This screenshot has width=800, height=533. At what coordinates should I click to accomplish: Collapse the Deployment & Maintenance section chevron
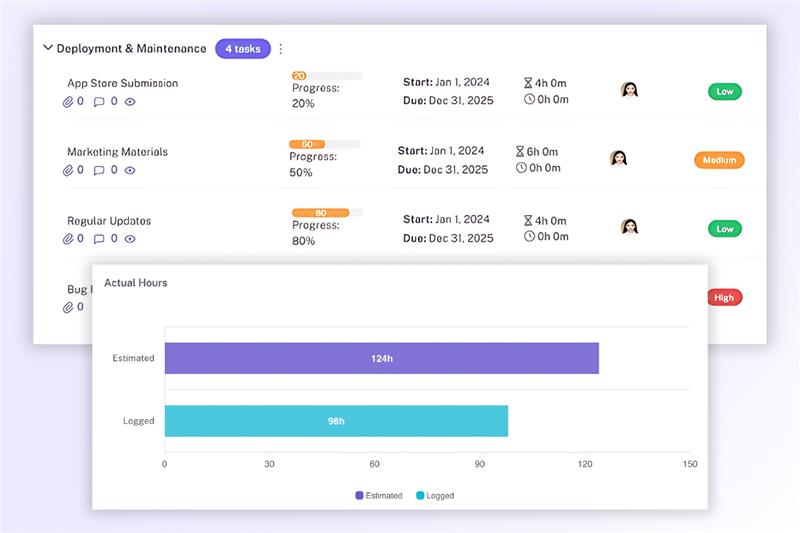48,48
